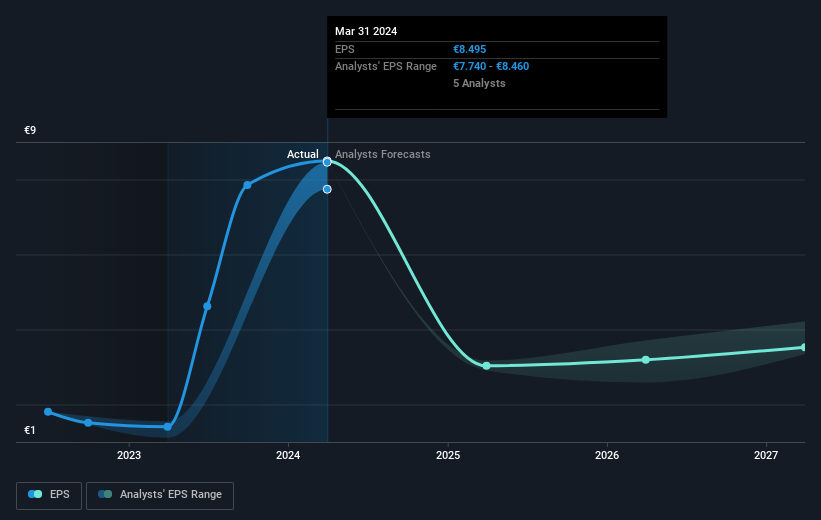The image size is (821, 520).
Task: Click the 2025 x-axis label
Action: click(448, 455)
